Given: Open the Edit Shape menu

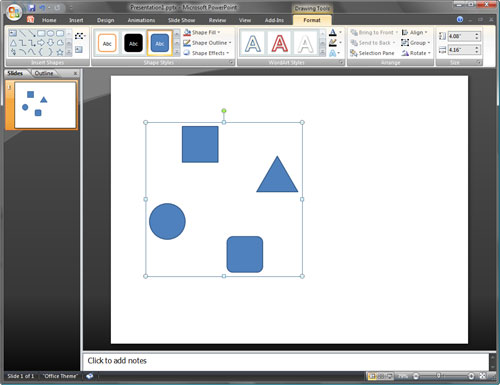Looking at the screenshot, I should tap(80, 36).
